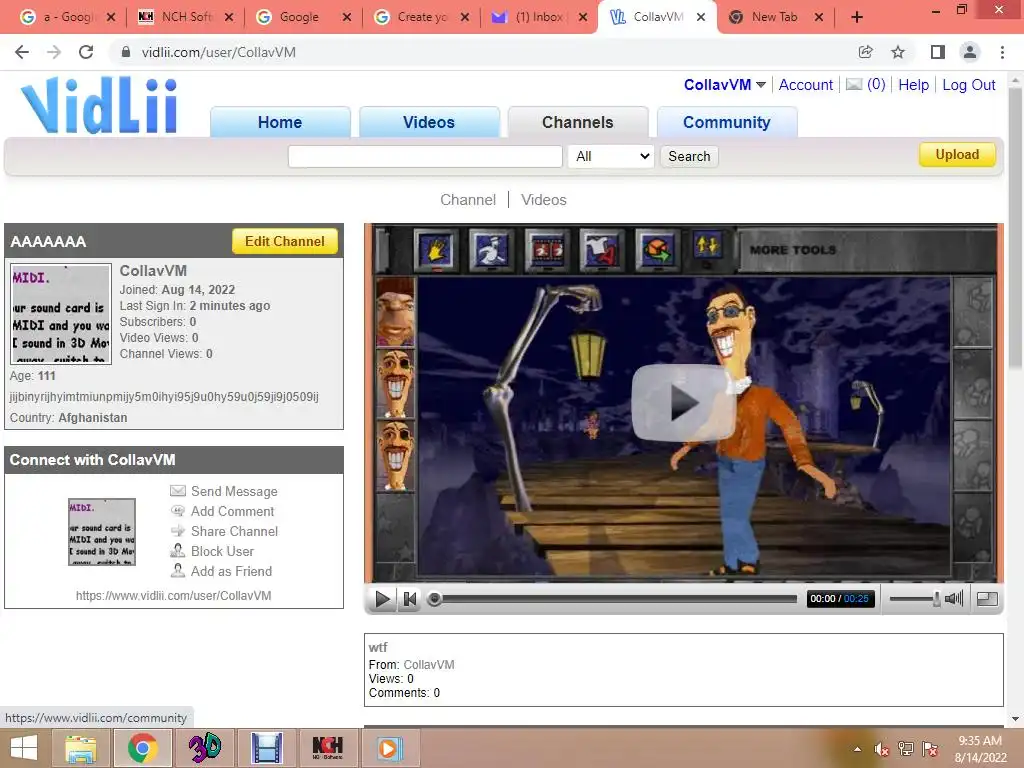Click the browser back arrow

pos(22,52)
